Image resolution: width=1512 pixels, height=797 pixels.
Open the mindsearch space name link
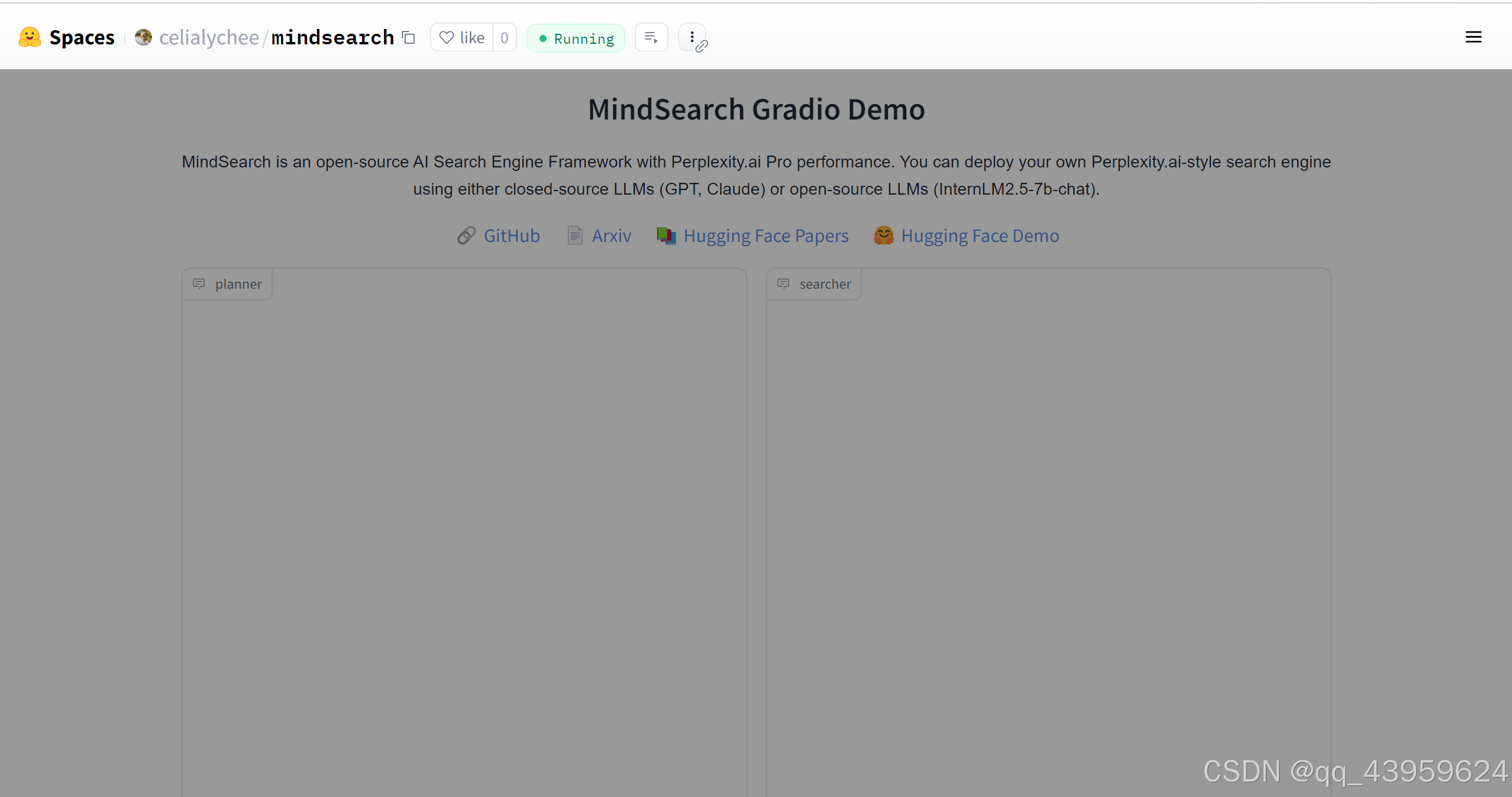[332, 37]
